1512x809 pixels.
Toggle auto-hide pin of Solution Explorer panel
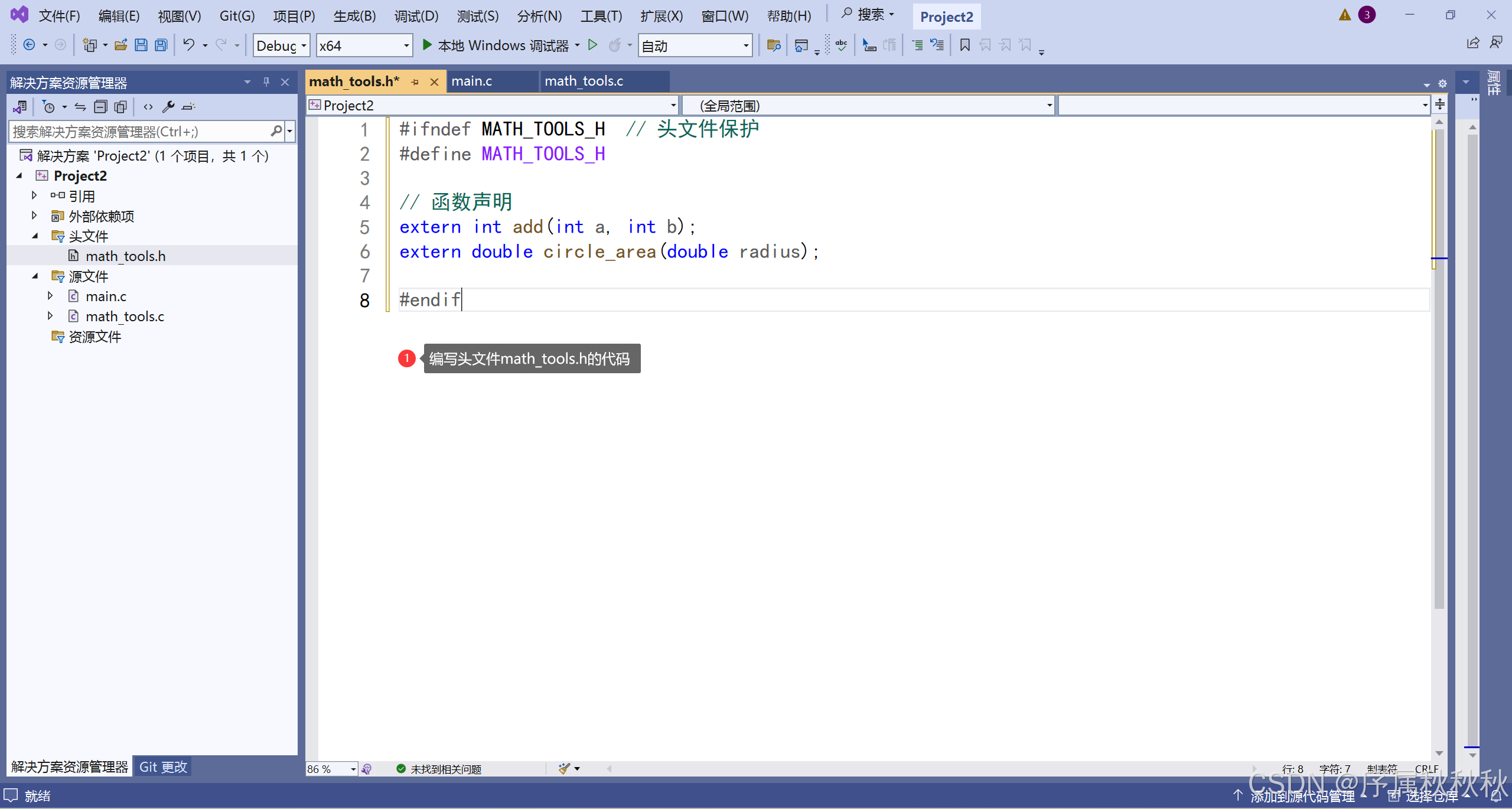tap(266, 82)
